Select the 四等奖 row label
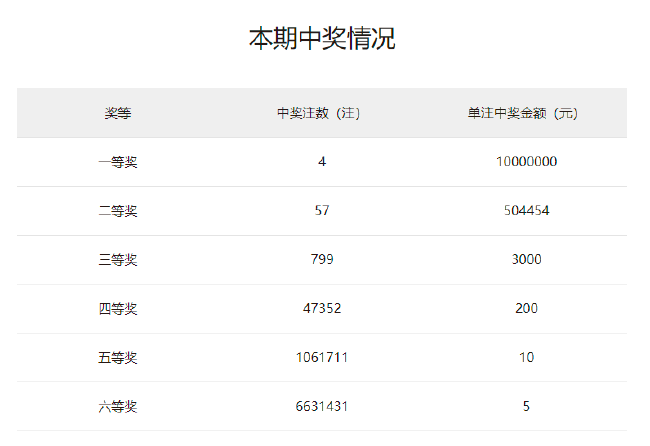Viewport: 650px width, 446px height. (118, 309)
